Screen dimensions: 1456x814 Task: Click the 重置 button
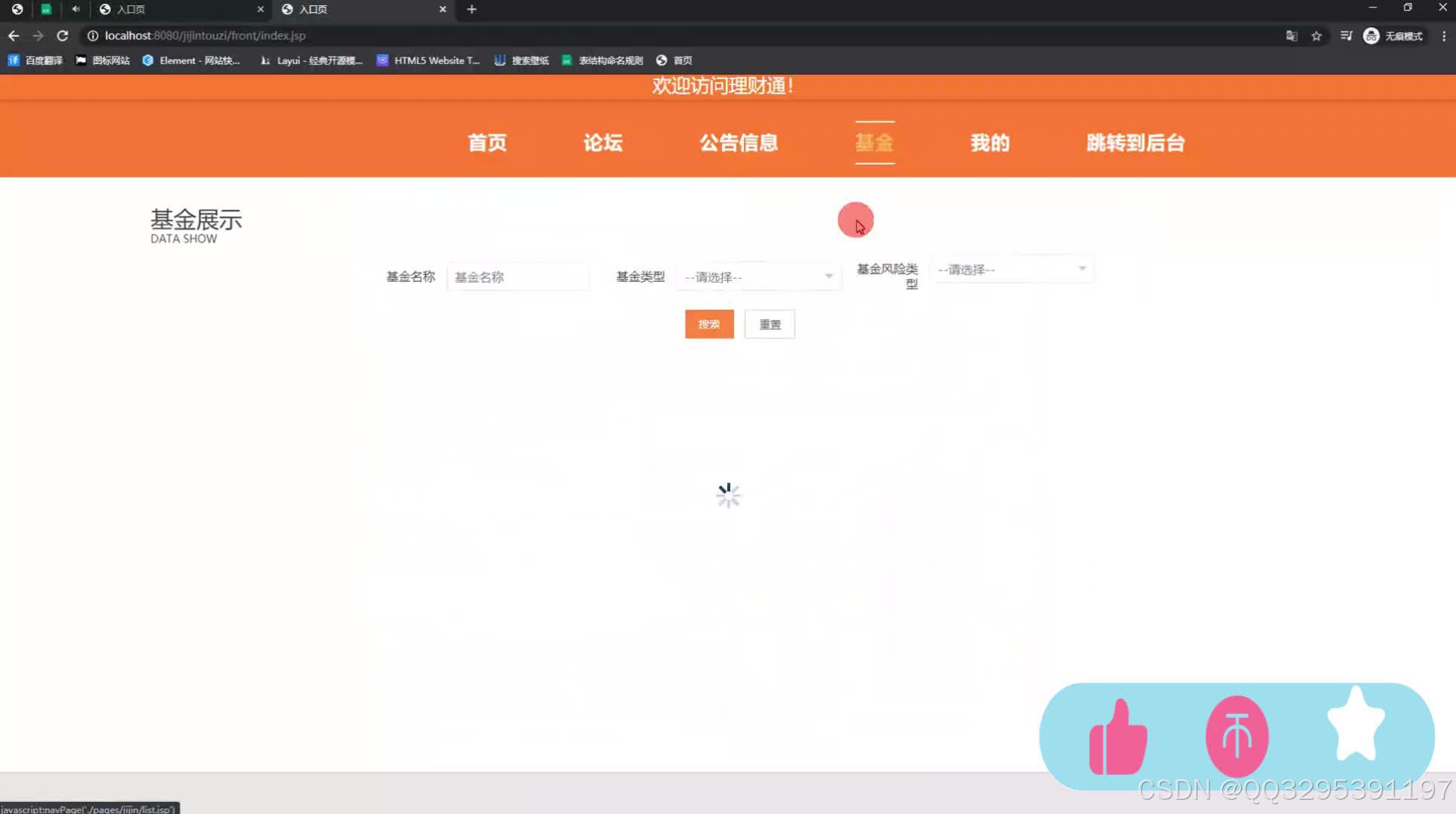click(769, 324)
